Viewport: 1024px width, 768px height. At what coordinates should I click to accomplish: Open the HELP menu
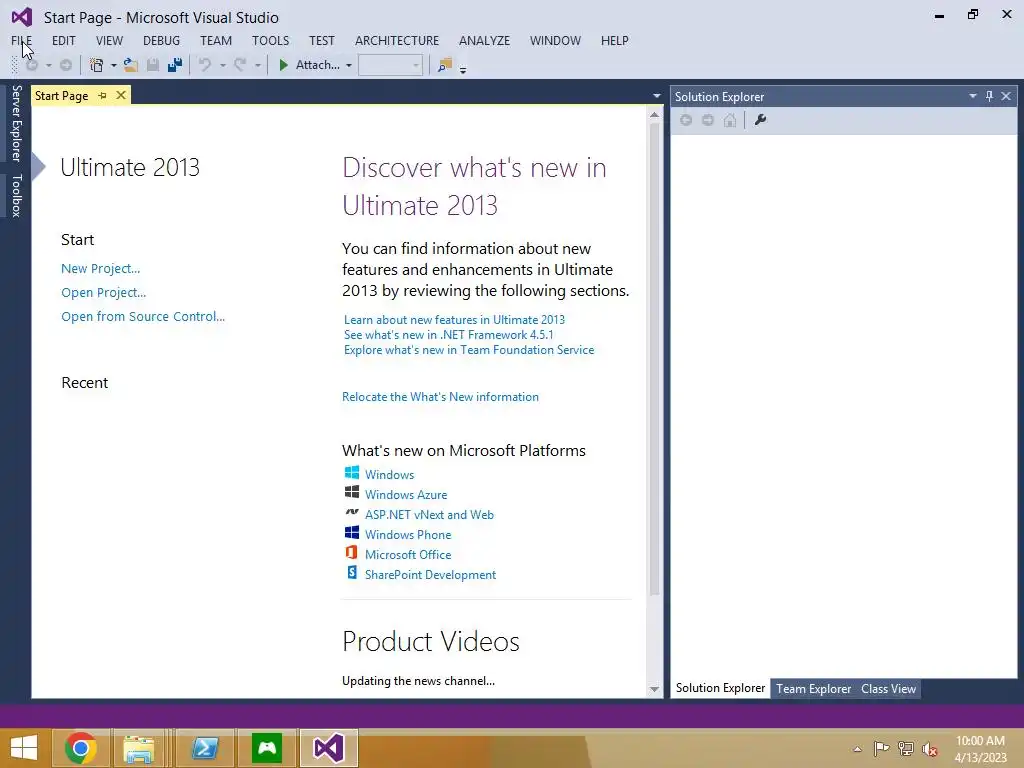pyautogui.click(x=615, y=40)
